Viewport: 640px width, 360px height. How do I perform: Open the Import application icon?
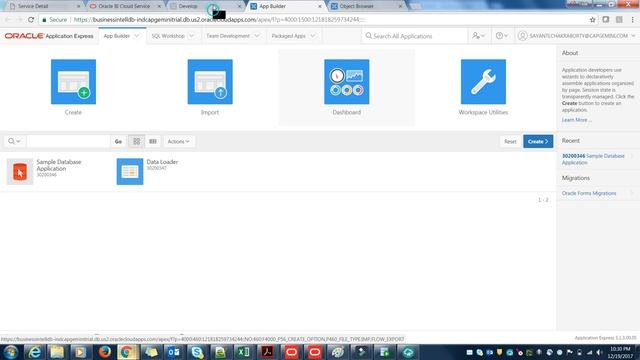(210, 82)
